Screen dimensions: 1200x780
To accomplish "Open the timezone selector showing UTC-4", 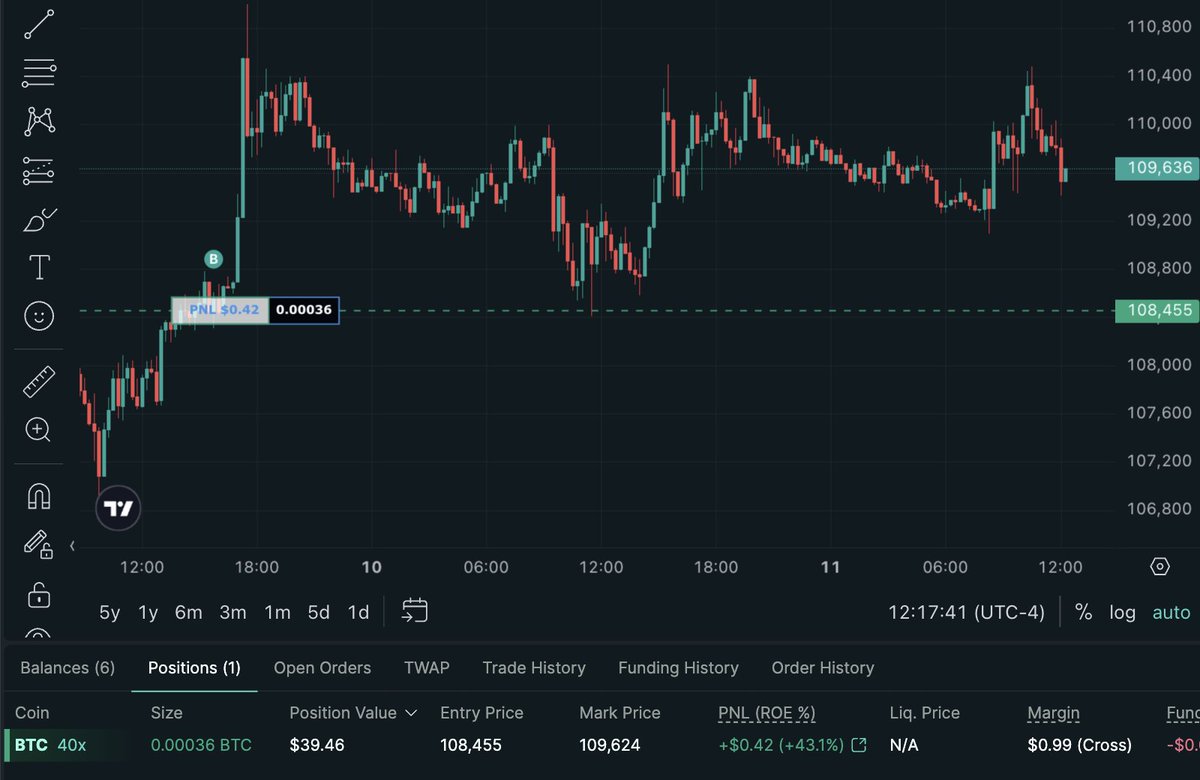I will point(966,611).
